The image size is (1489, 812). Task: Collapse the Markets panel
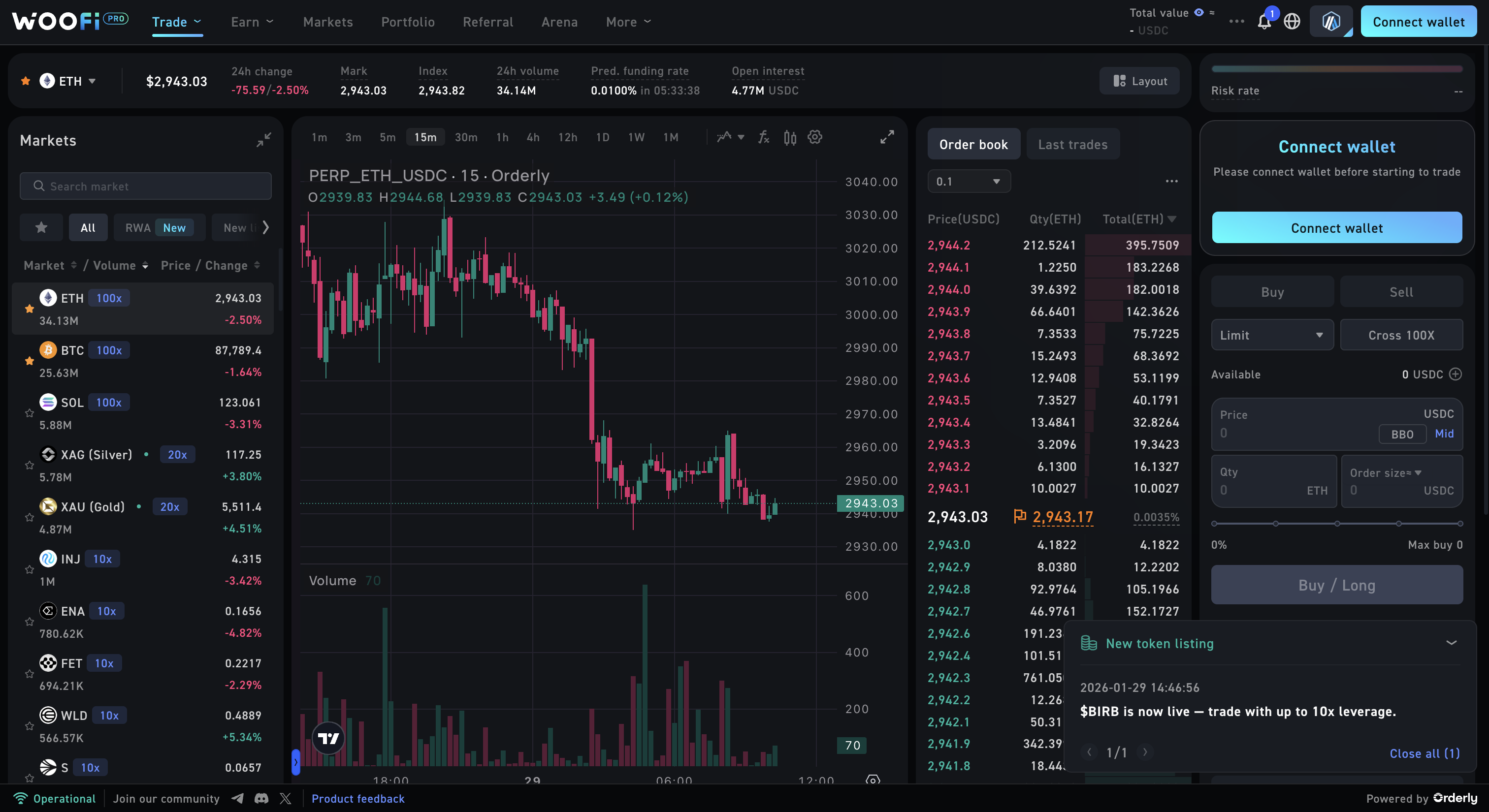tap(263, 140)
